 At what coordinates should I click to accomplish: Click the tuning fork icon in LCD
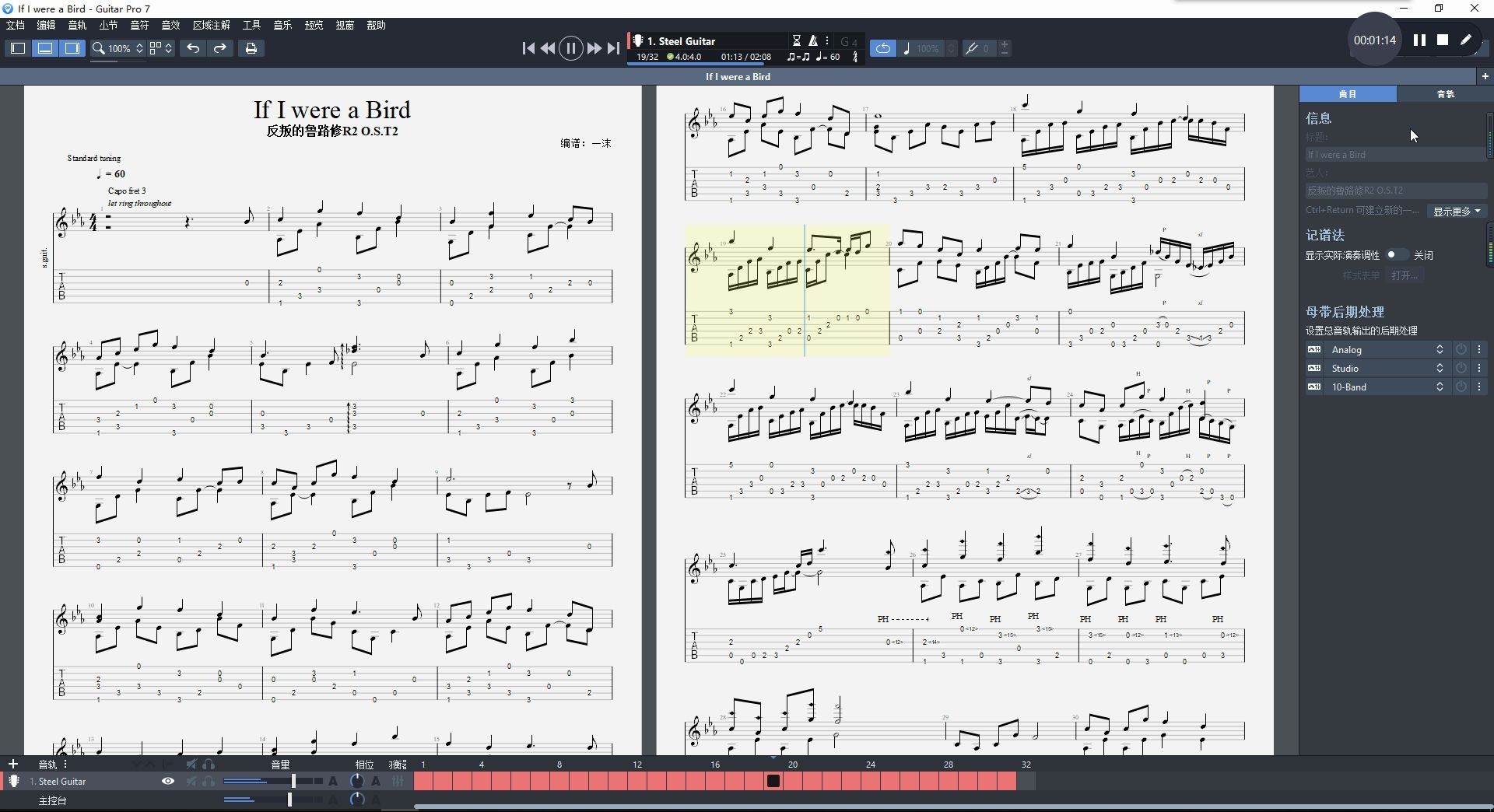pyautogui.click(x=855, y=57)
